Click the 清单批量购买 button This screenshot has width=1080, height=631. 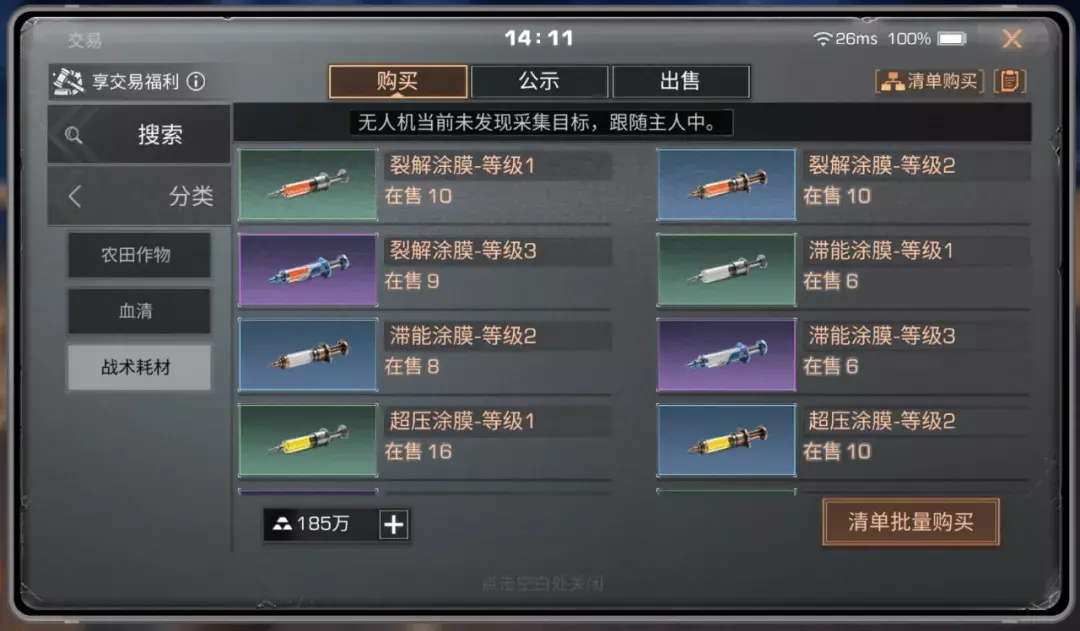(x=911, y=522)
